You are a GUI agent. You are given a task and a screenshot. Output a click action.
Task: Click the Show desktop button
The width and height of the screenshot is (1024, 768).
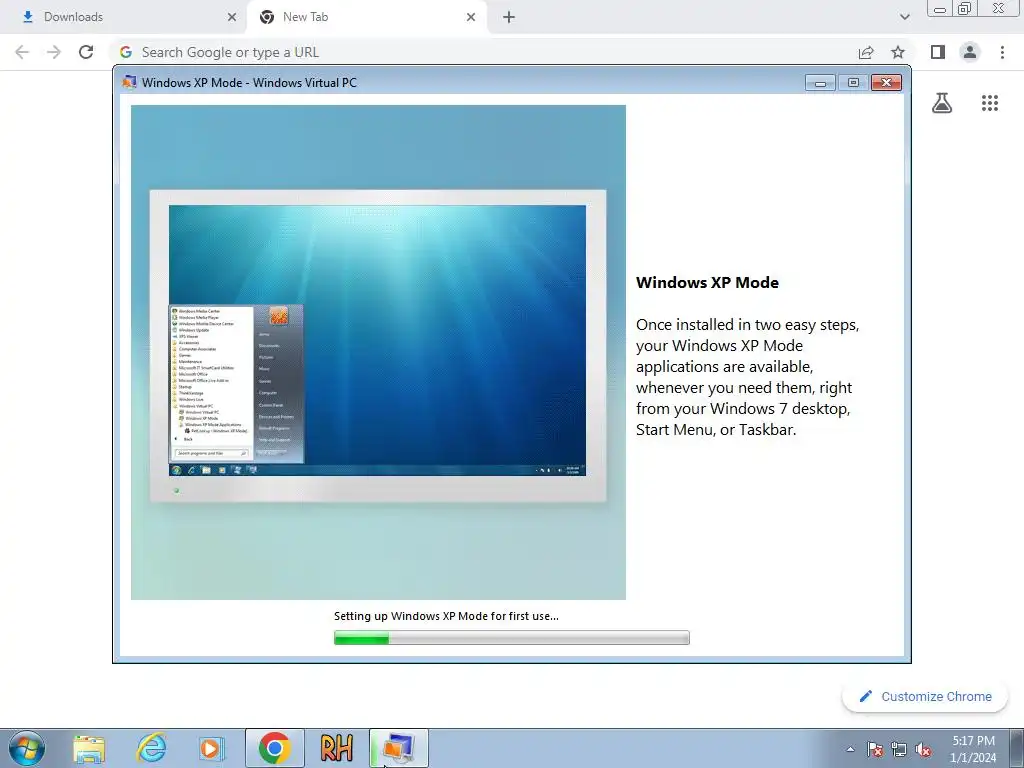click(1017, 748)
